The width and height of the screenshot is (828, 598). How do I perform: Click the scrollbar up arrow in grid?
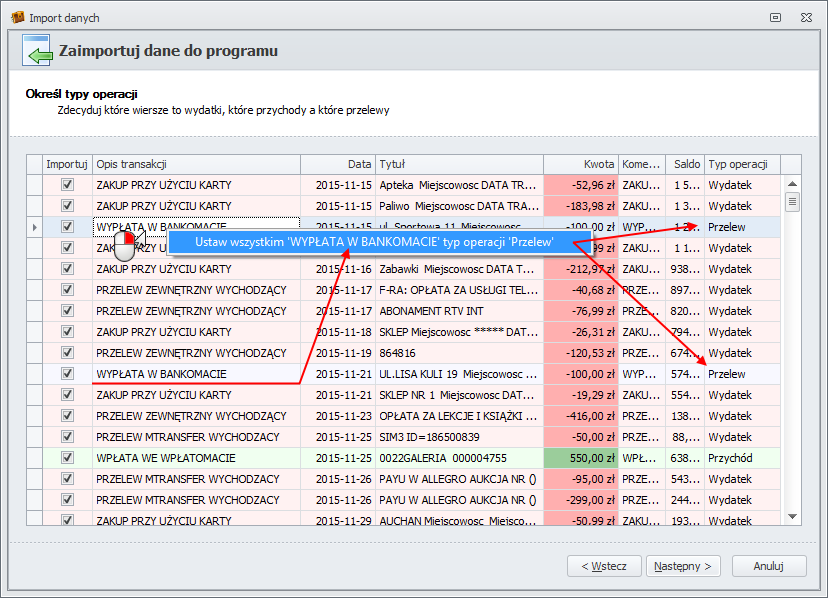[793, 185]
